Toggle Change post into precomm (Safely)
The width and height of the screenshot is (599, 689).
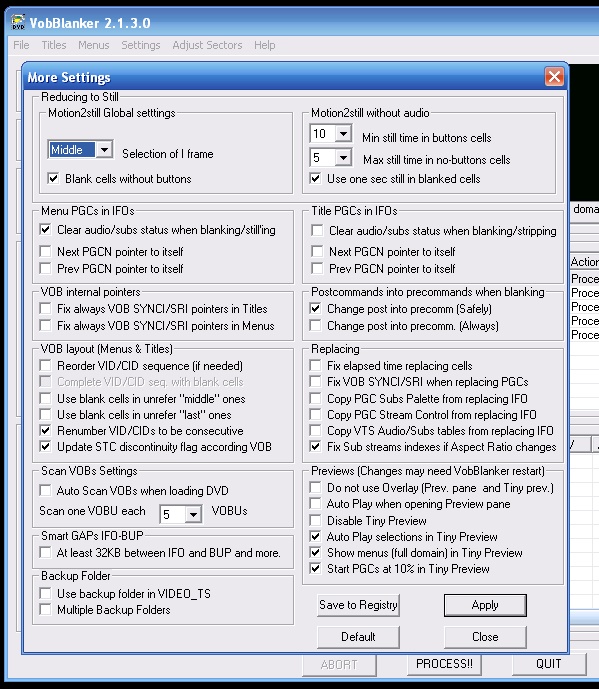(315, 308)
